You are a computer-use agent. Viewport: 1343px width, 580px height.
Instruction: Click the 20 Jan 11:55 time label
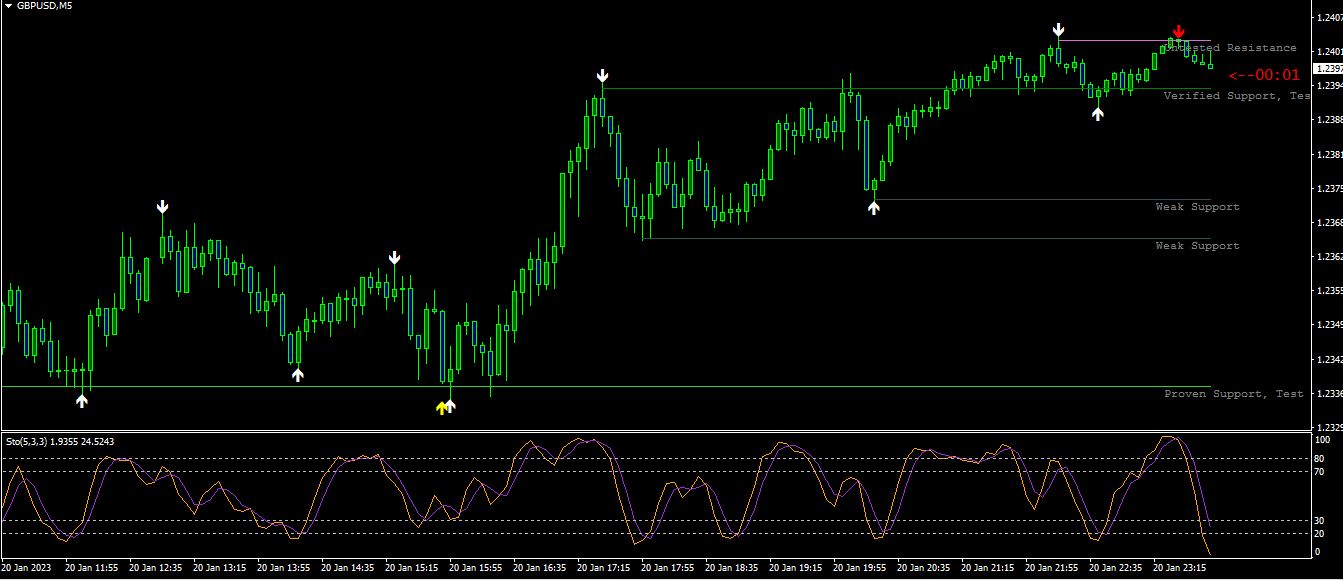click(x=92, y=568)
